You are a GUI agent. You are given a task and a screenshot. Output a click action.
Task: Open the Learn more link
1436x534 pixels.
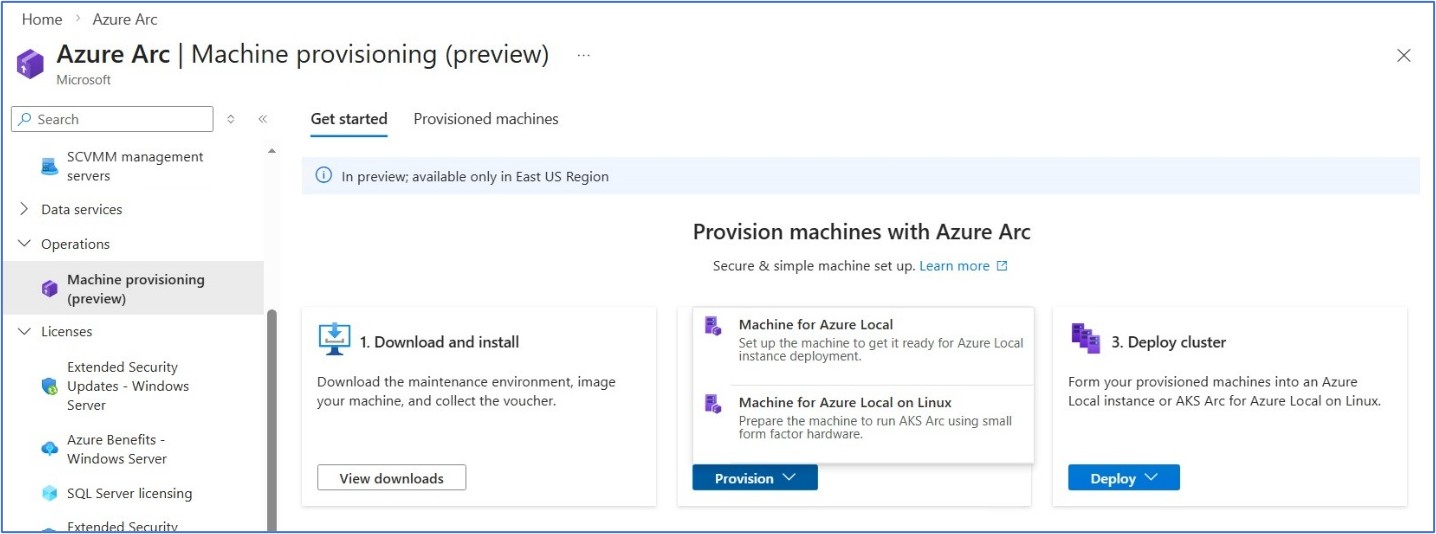tap(954, 266)
